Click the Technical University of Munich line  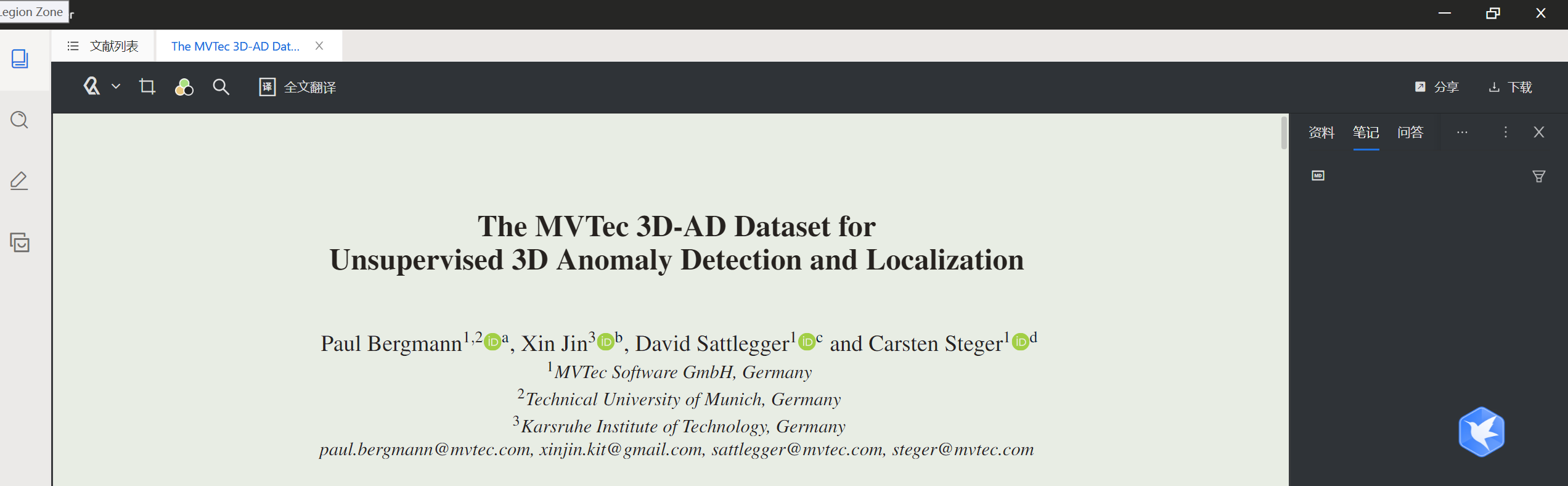click(679, 398)
